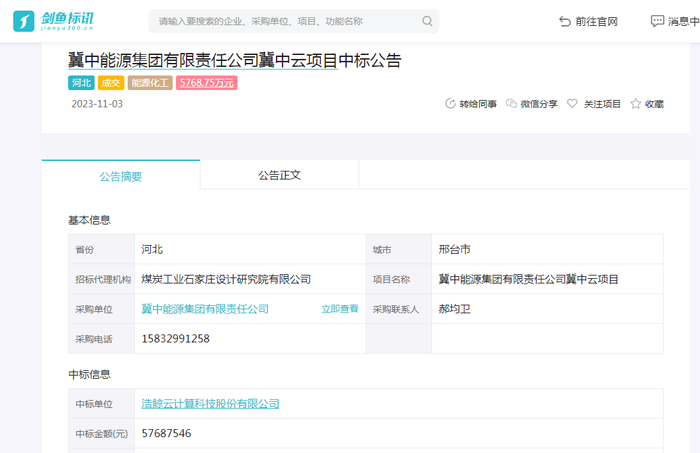Screen dimensions: 700x453
Task: Click the city value 邢台市
Action: 454,249
